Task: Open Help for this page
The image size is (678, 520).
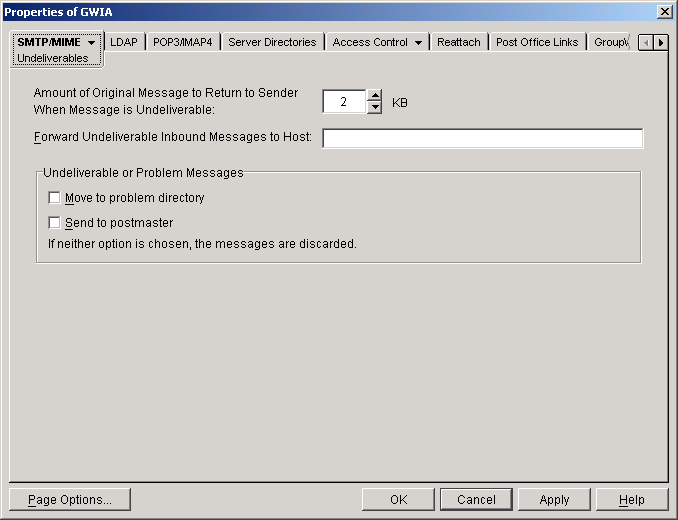Action: [632, 500]
